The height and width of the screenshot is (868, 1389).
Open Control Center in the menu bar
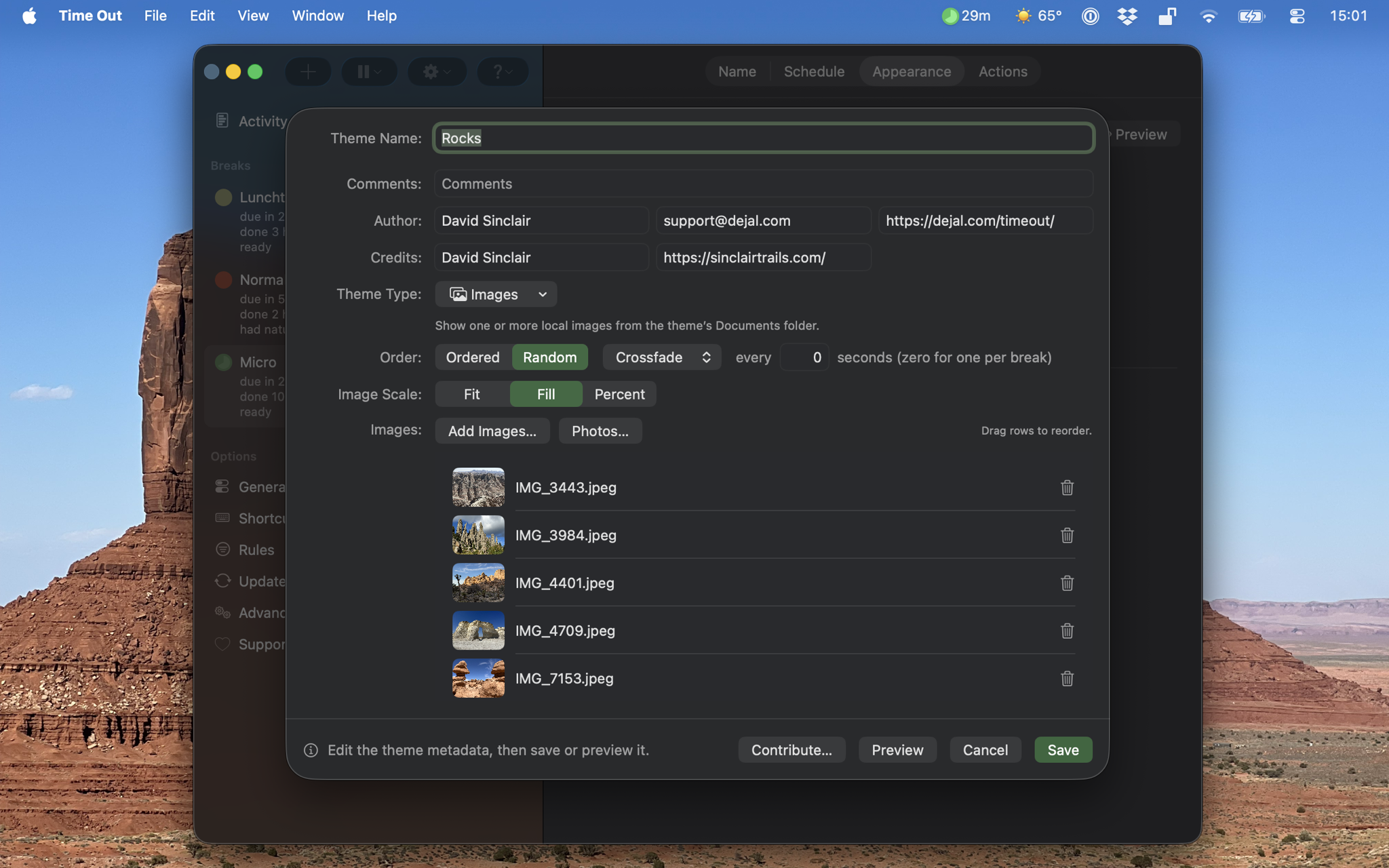[x=1297, y=16]
